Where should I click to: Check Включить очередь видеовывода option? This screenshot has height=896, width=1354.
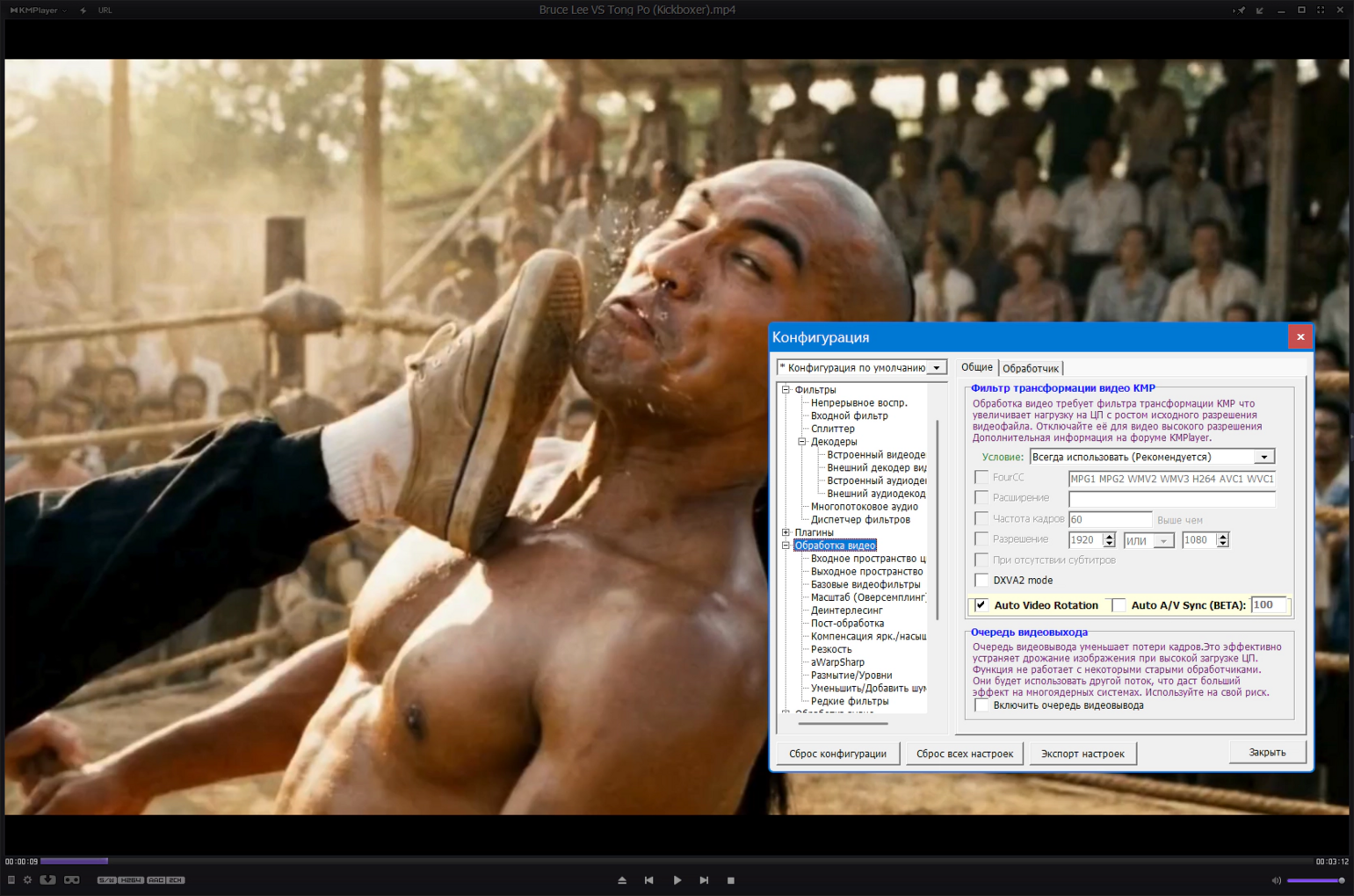pyautogui.click(x=981, y=705)
